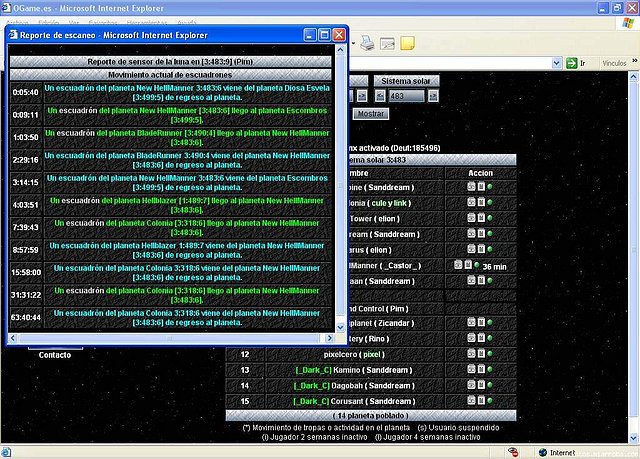Send message icon in Tower (elion) row
This screenshot has width=640, height=459.
(x=481, y=218)
